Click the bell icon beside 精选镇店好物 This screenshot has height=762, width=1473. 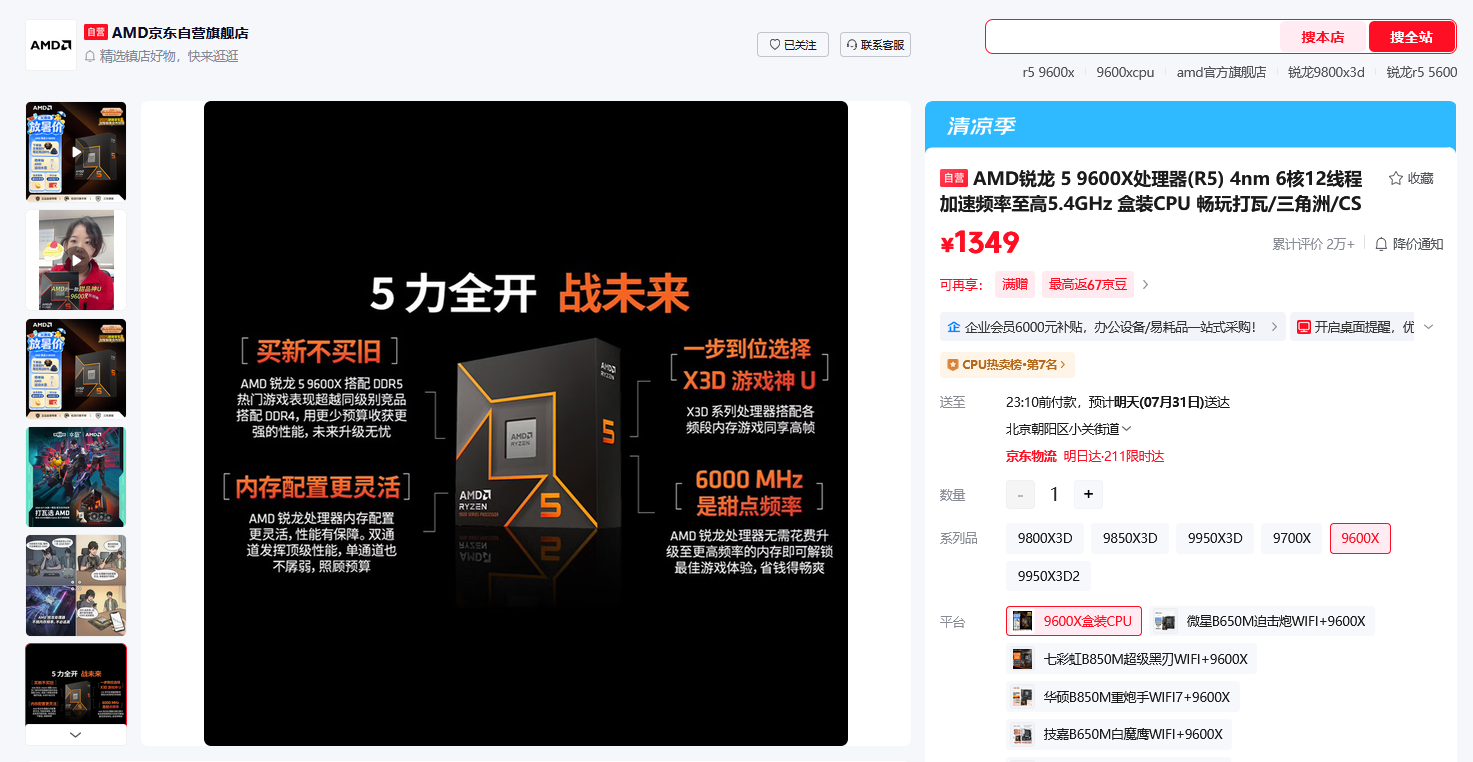[x=90, y=56]
